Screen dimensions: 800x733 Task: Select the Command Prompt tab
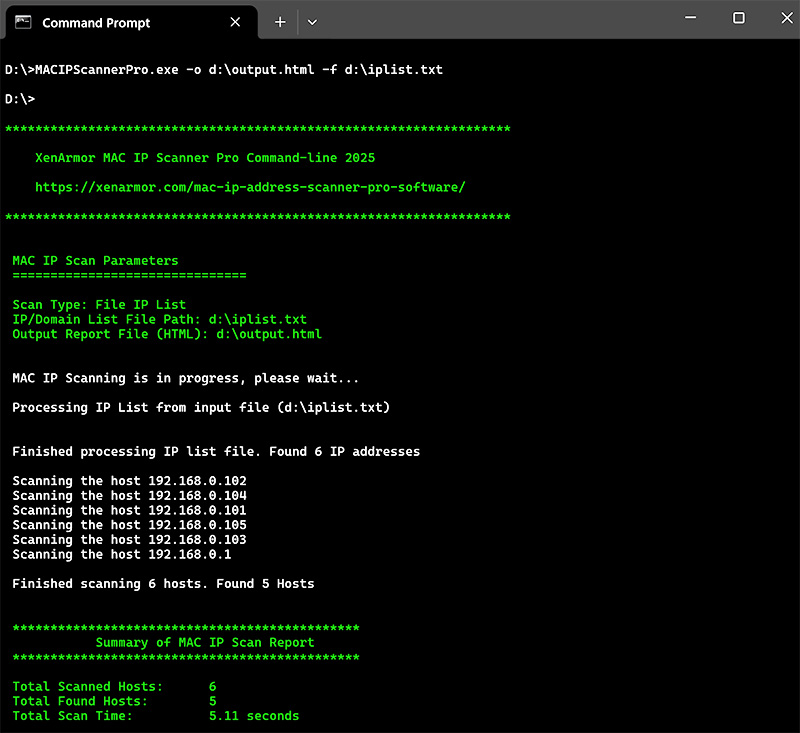(131, 22)
